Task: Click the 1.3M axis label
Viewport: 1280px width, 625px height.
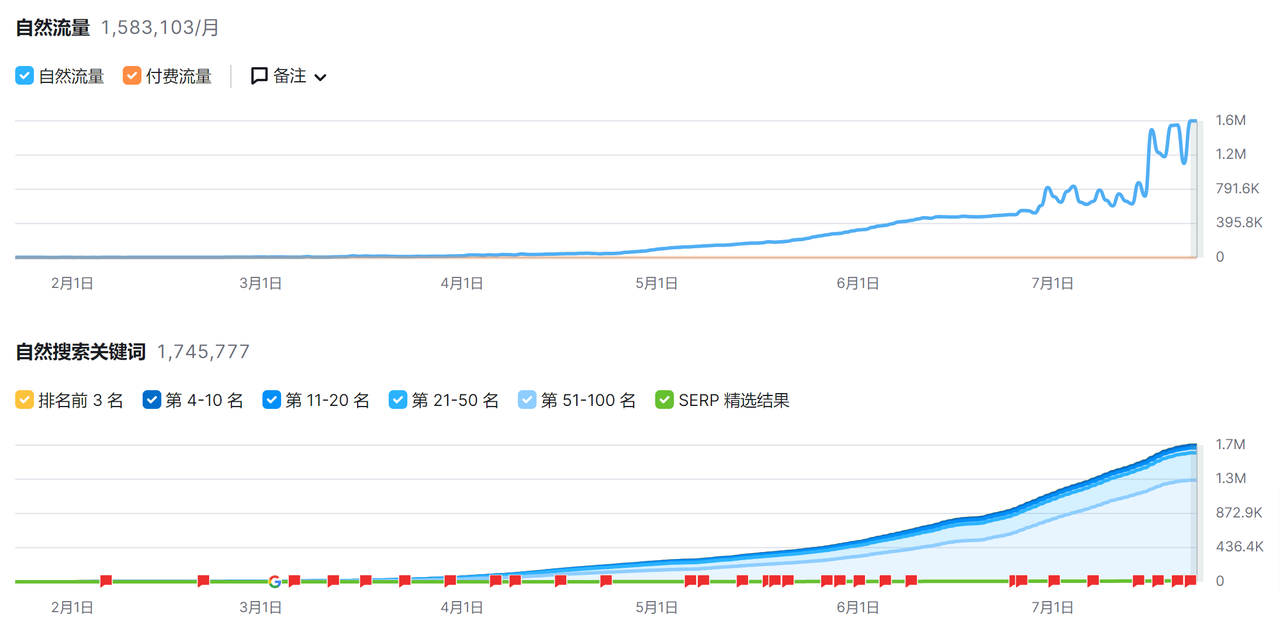Action: [1230, 478]
